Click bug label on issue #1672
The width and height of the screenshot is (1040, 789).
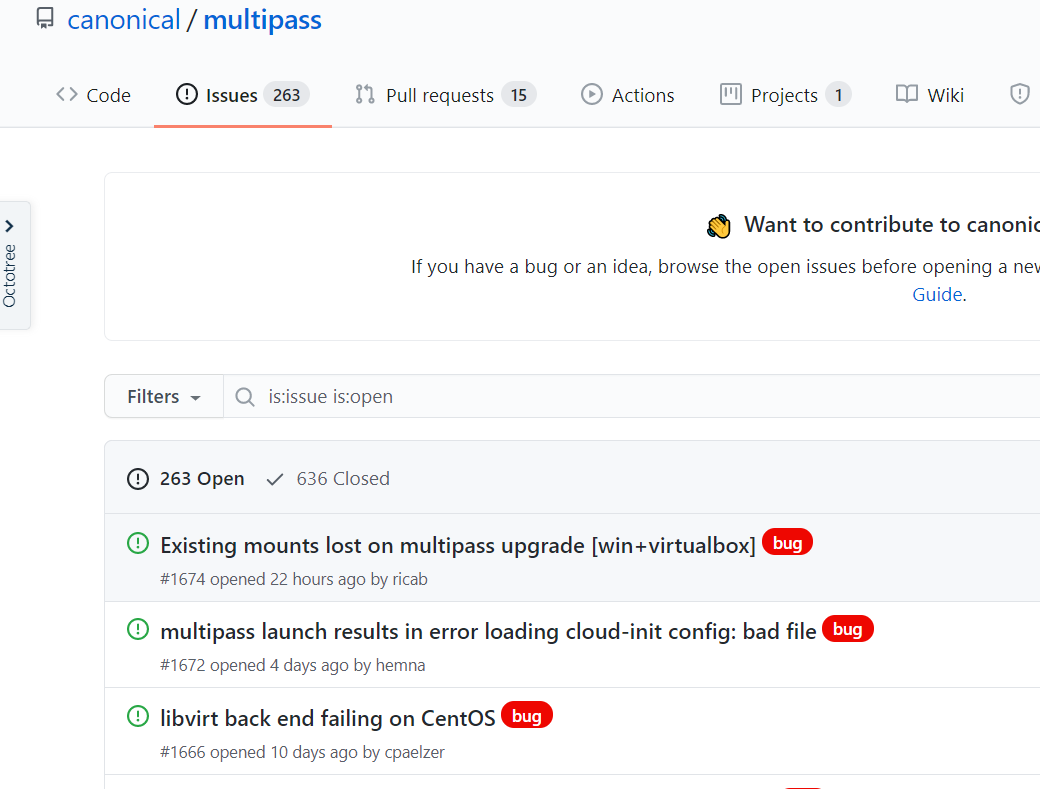pos(848,629)
